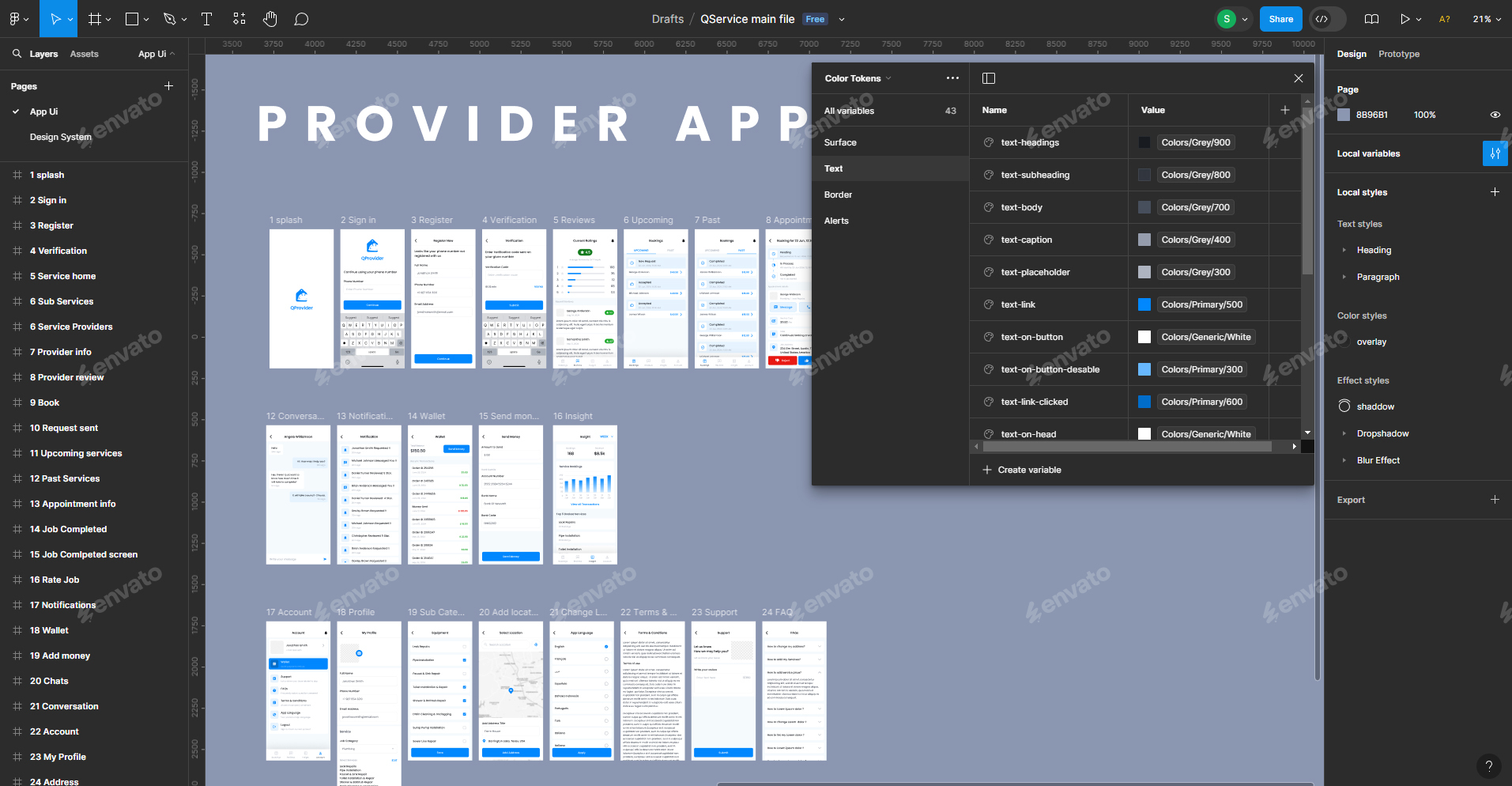Select the Frame tool
Viewport: 1512px width, 786px height.
[94, 18]
